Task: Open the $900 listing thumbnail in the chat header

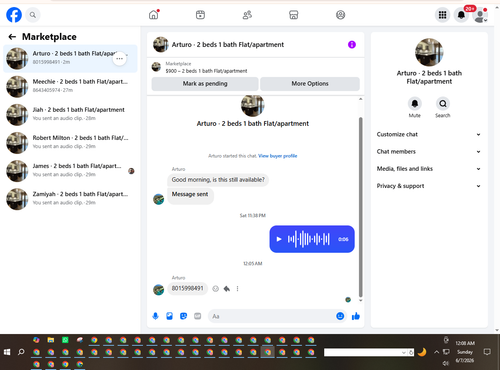Action: (x=156, y=67)
